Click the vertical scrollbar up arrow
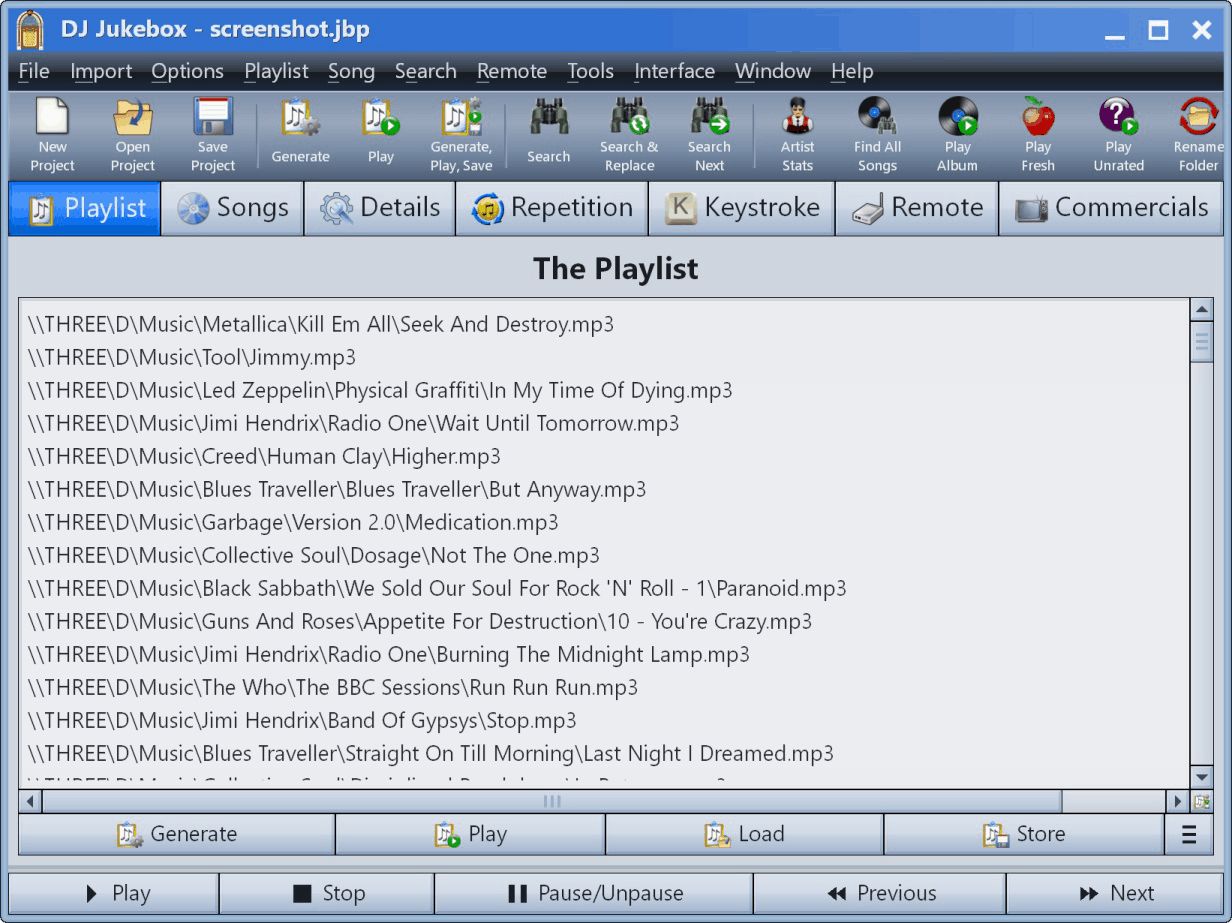The height and width of the screenshot is (923, 1232). click(1202, 310)
